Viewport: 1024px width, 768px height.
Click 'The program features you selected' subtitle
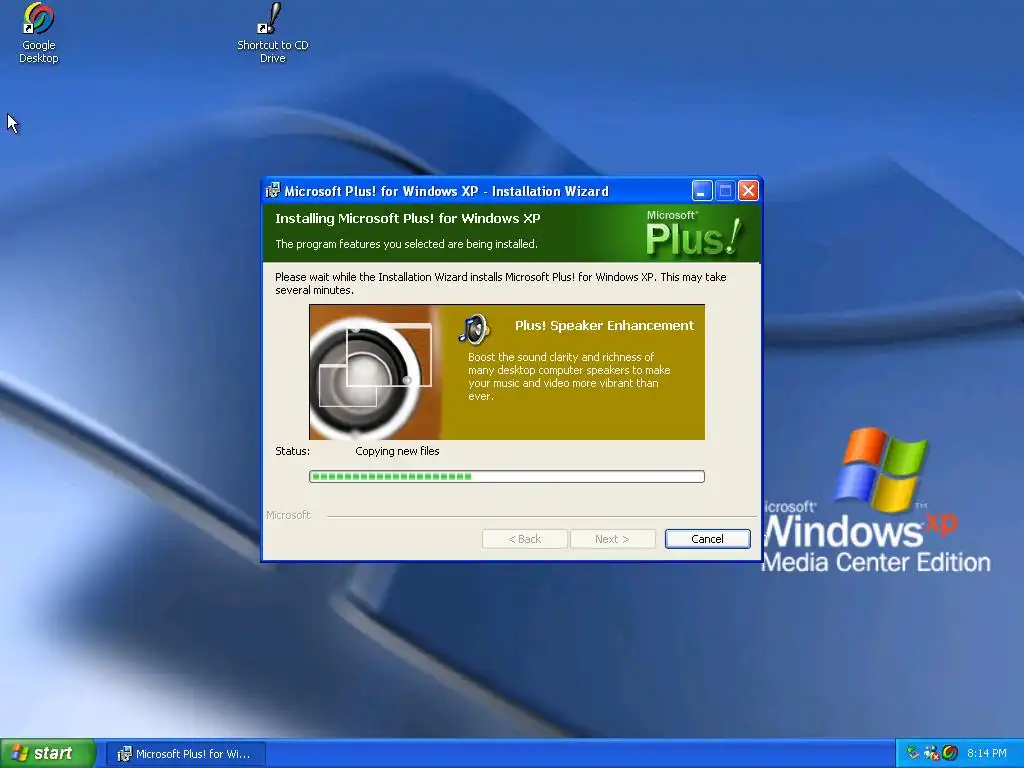pyautogui.click(x=406, y=244)
